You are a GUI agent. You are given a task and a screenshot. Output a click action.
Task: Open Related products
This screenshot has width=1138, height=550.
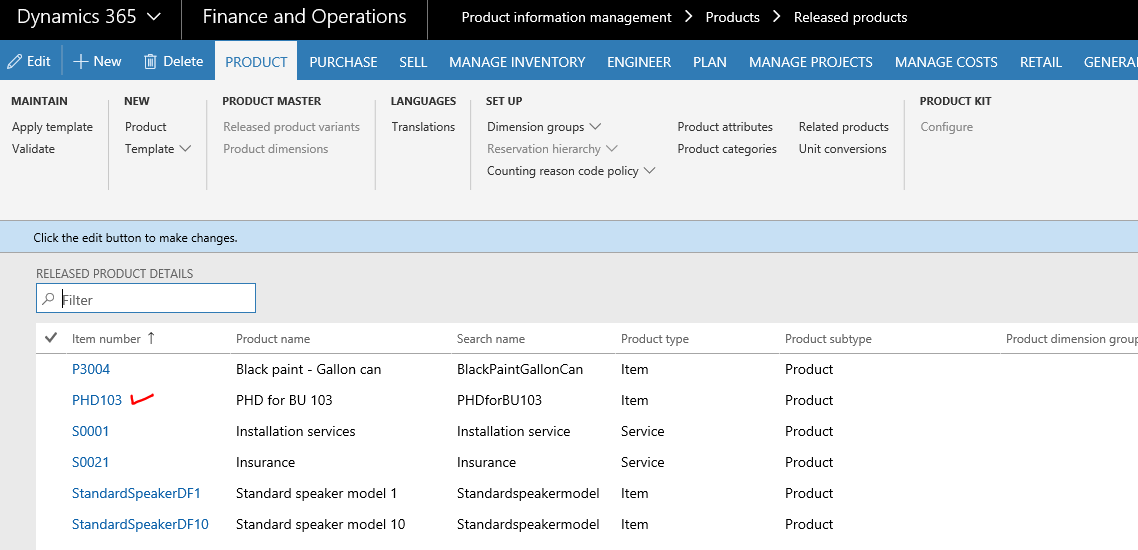(843, 127)
